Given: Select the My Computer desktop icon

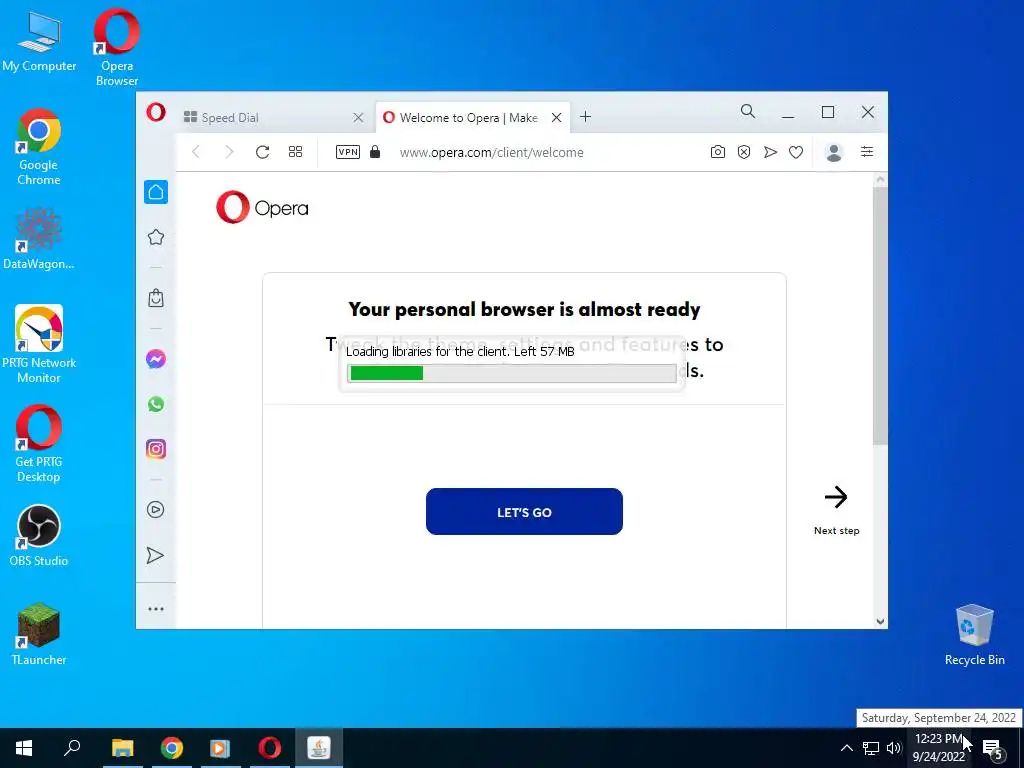Looking at the screenshot, I should [x=39, y=41].
